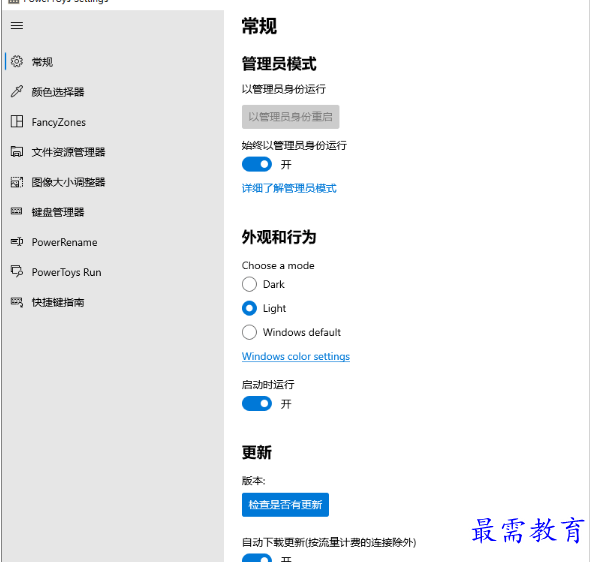Click the File Explorer sidebar icon

[17, 151]
